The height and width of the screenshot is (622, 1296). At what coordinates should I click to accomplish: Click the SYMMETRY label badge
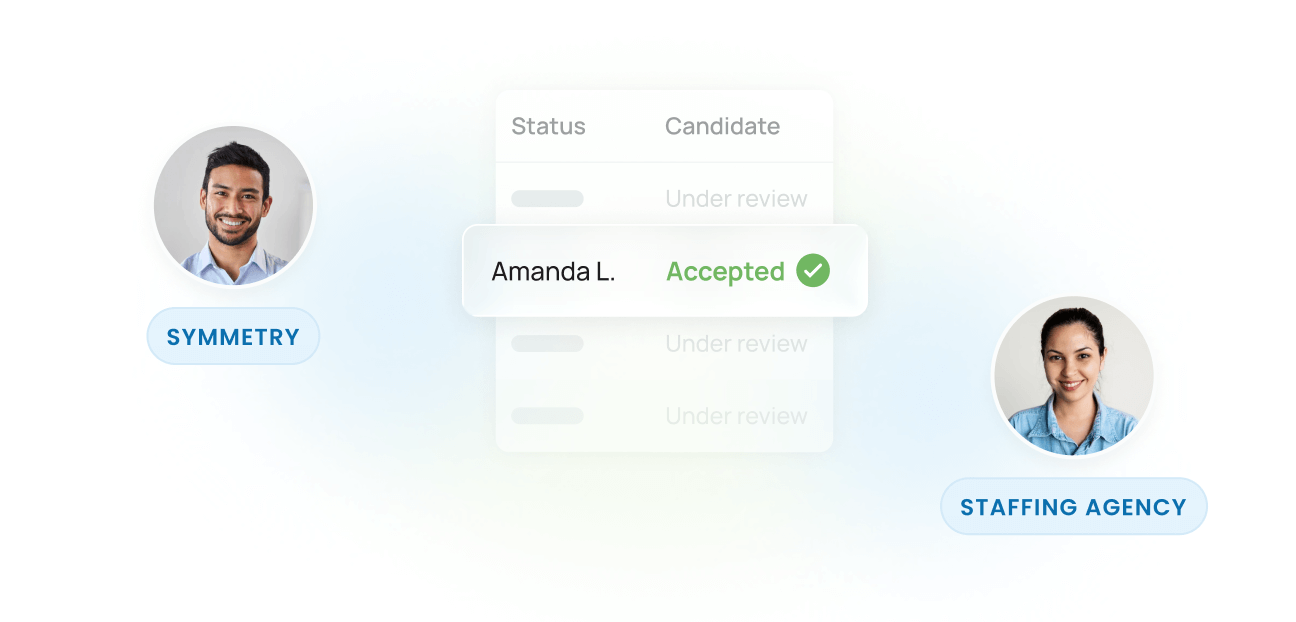click(233, 337)
